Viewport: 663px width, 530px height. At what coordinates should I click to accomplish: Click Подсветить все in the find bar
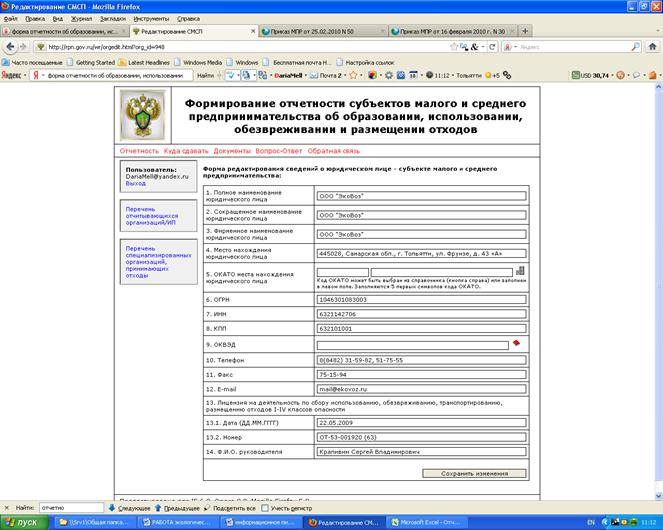click(x=230, y=508)
